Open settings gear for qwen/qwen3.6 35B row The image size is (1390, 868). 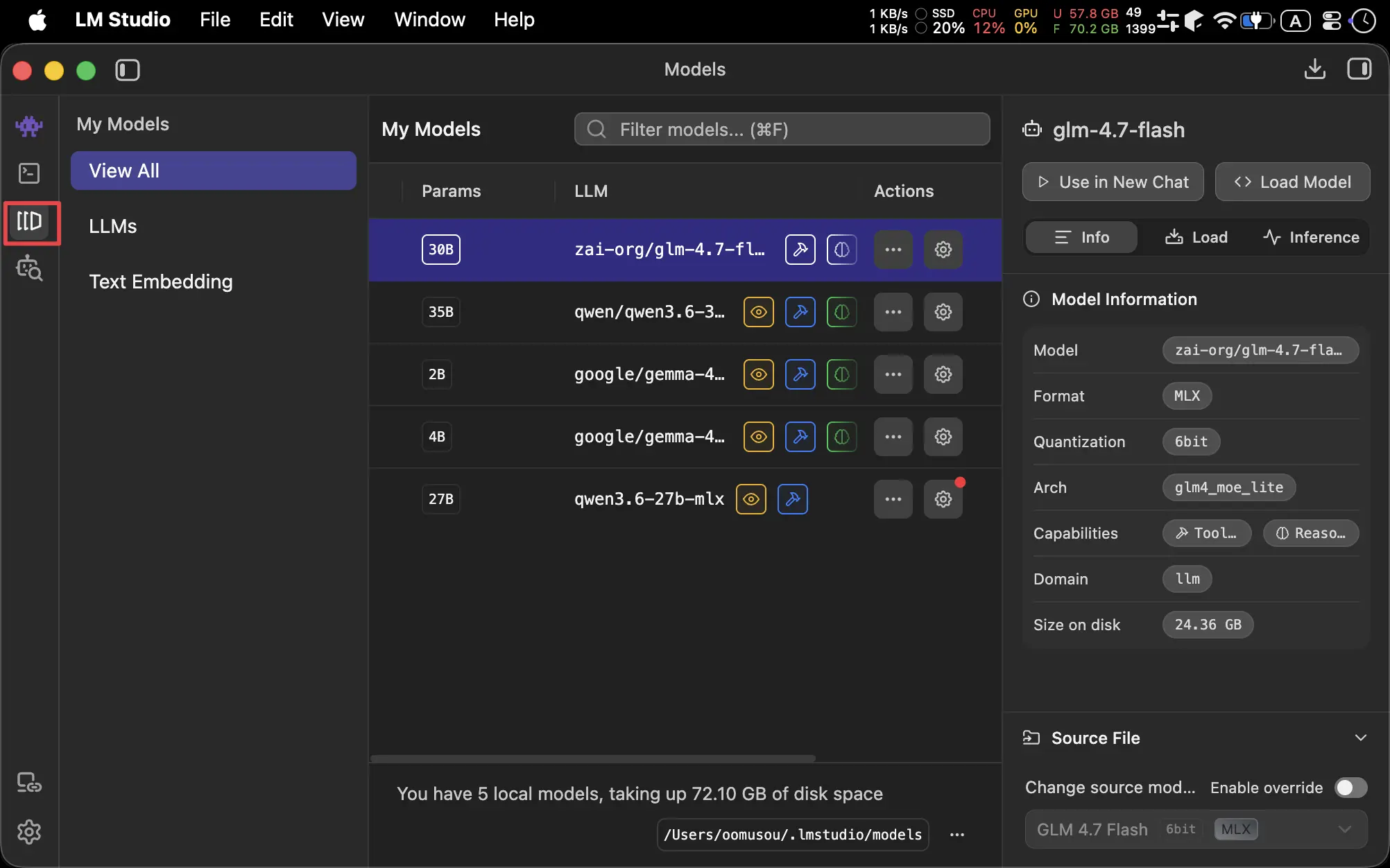[x=943, y=312]
